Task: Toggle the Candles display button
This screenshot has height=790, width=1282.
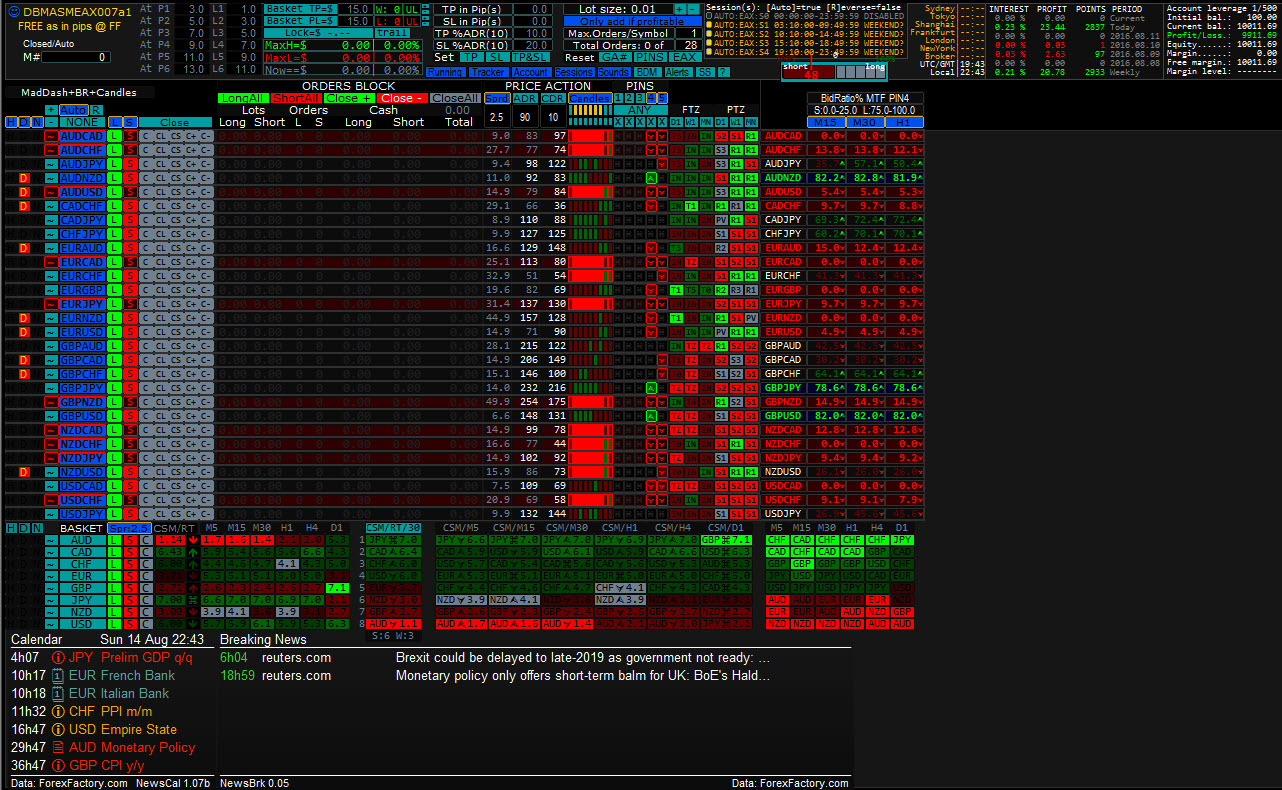Action: pyautogui.click(x=590, y=98)
